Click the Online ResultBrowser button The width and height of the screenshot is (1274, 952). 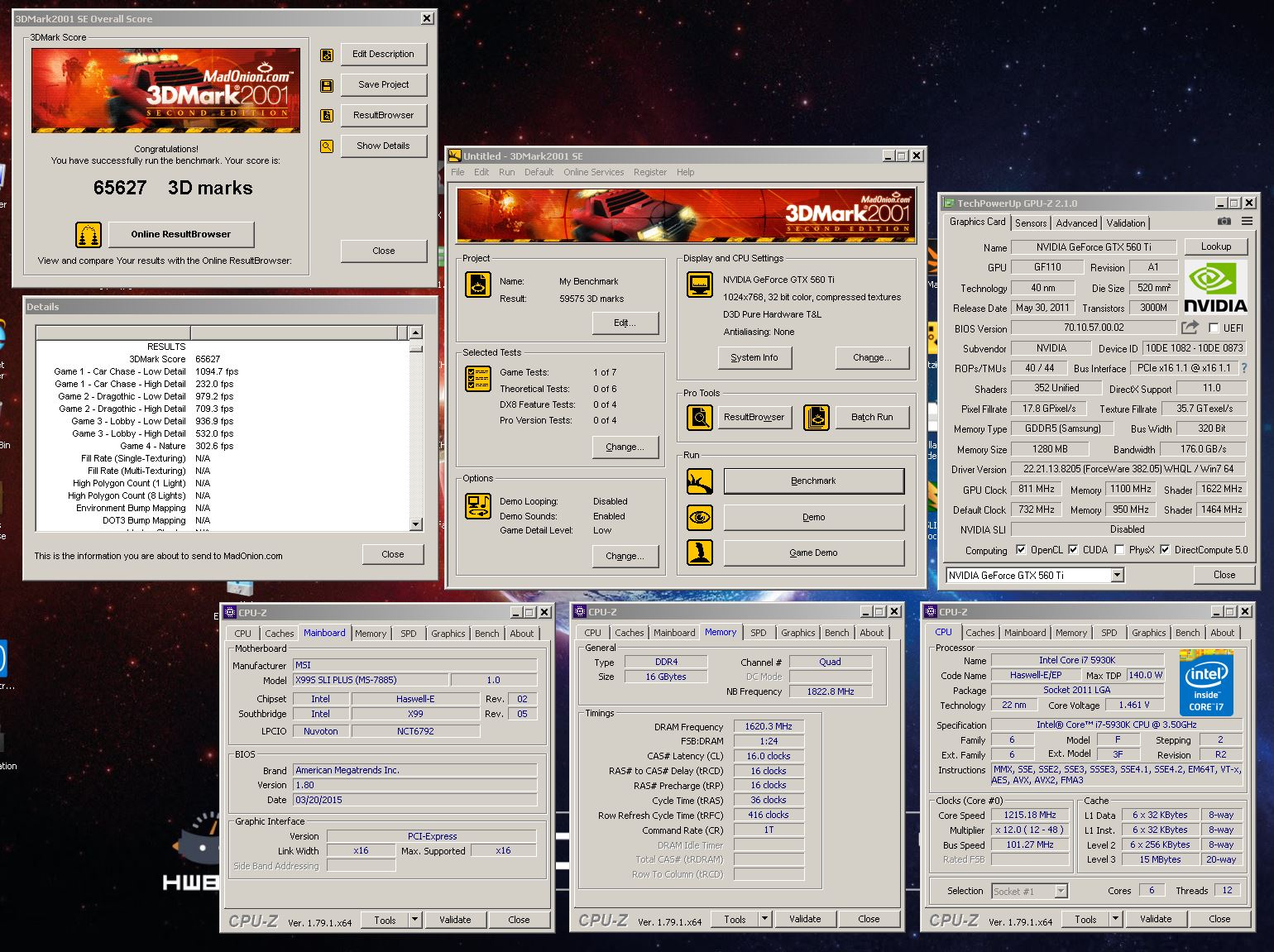pyautogui.click(x=181, y=234)
